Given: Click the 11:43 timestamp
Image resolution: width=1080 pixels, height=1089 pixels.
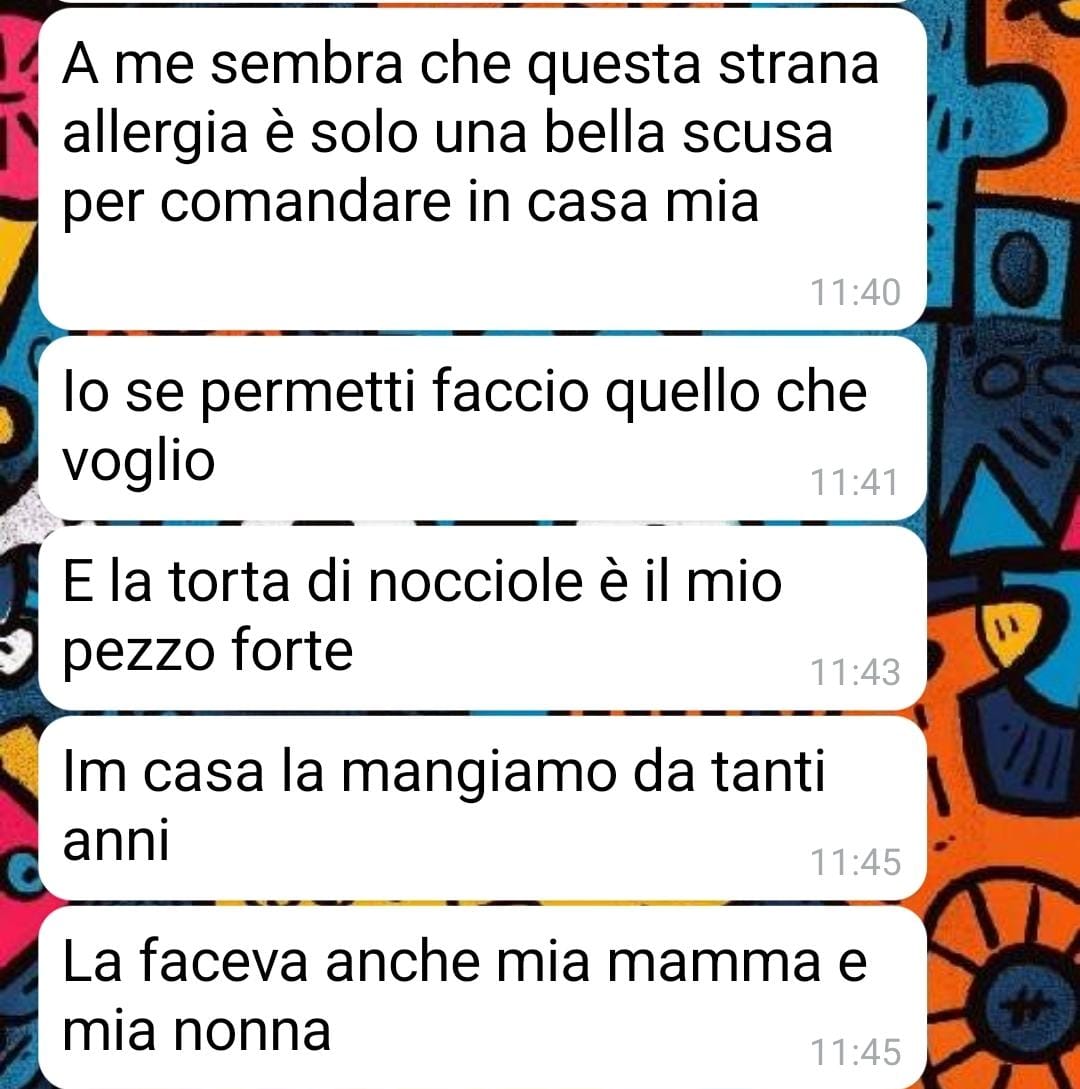Looking at the screenshot, I should (x=855, y=672).
